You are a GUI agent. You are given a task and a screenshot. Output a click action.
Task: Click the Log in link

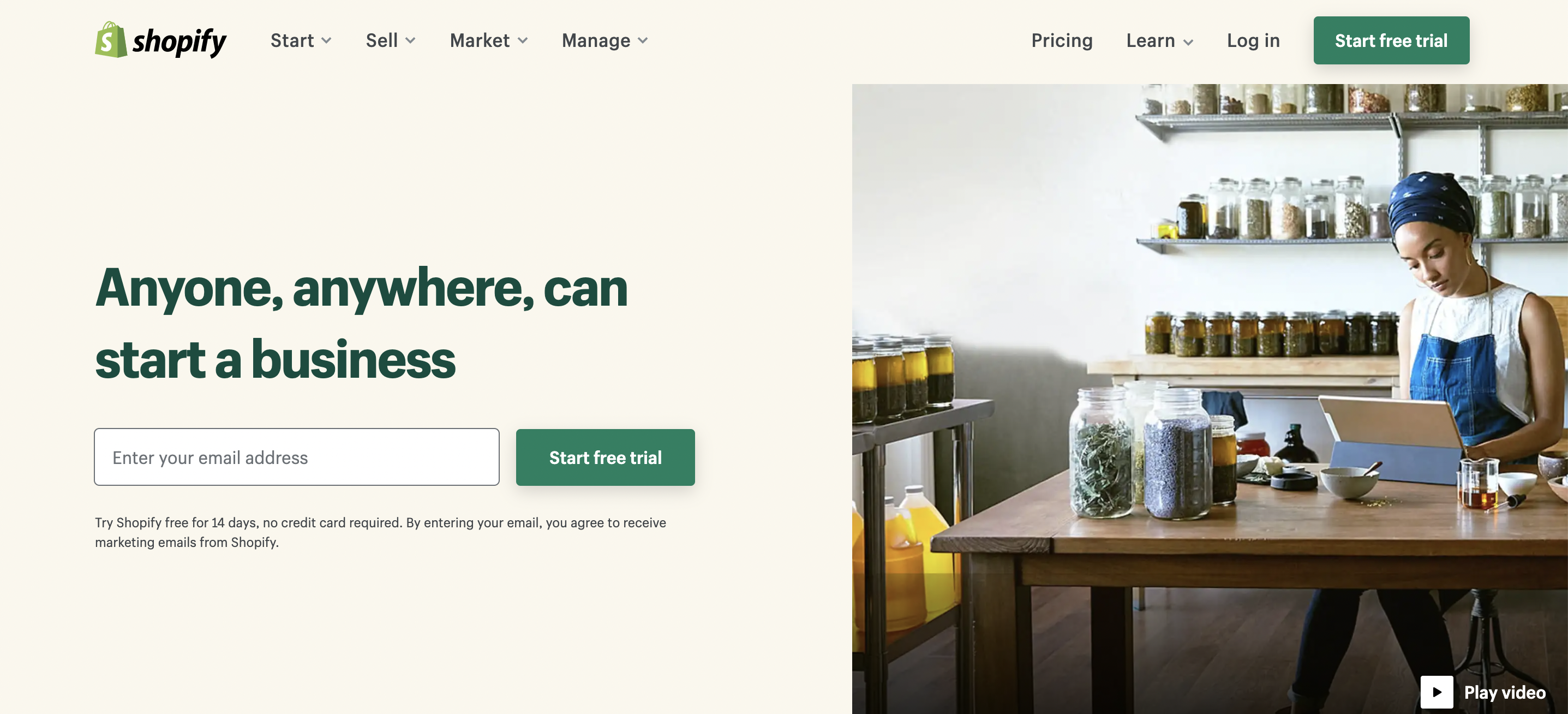point(1253,40)
